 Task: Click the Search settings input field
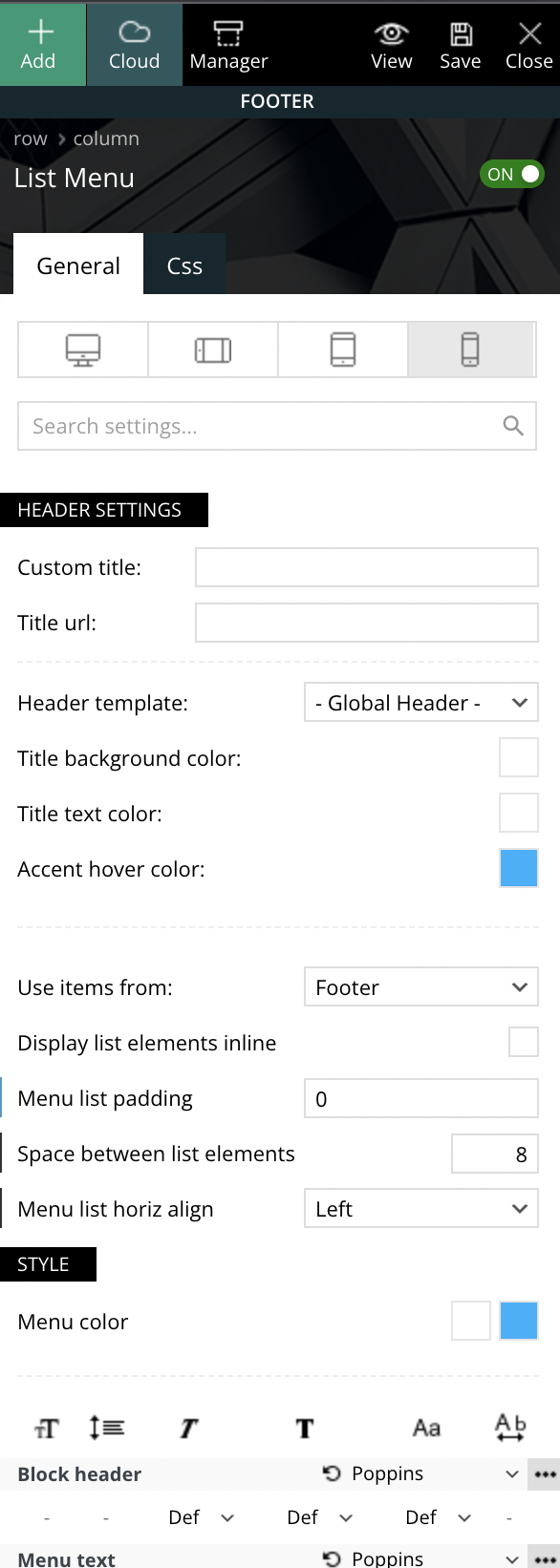(x=277, y=426)
